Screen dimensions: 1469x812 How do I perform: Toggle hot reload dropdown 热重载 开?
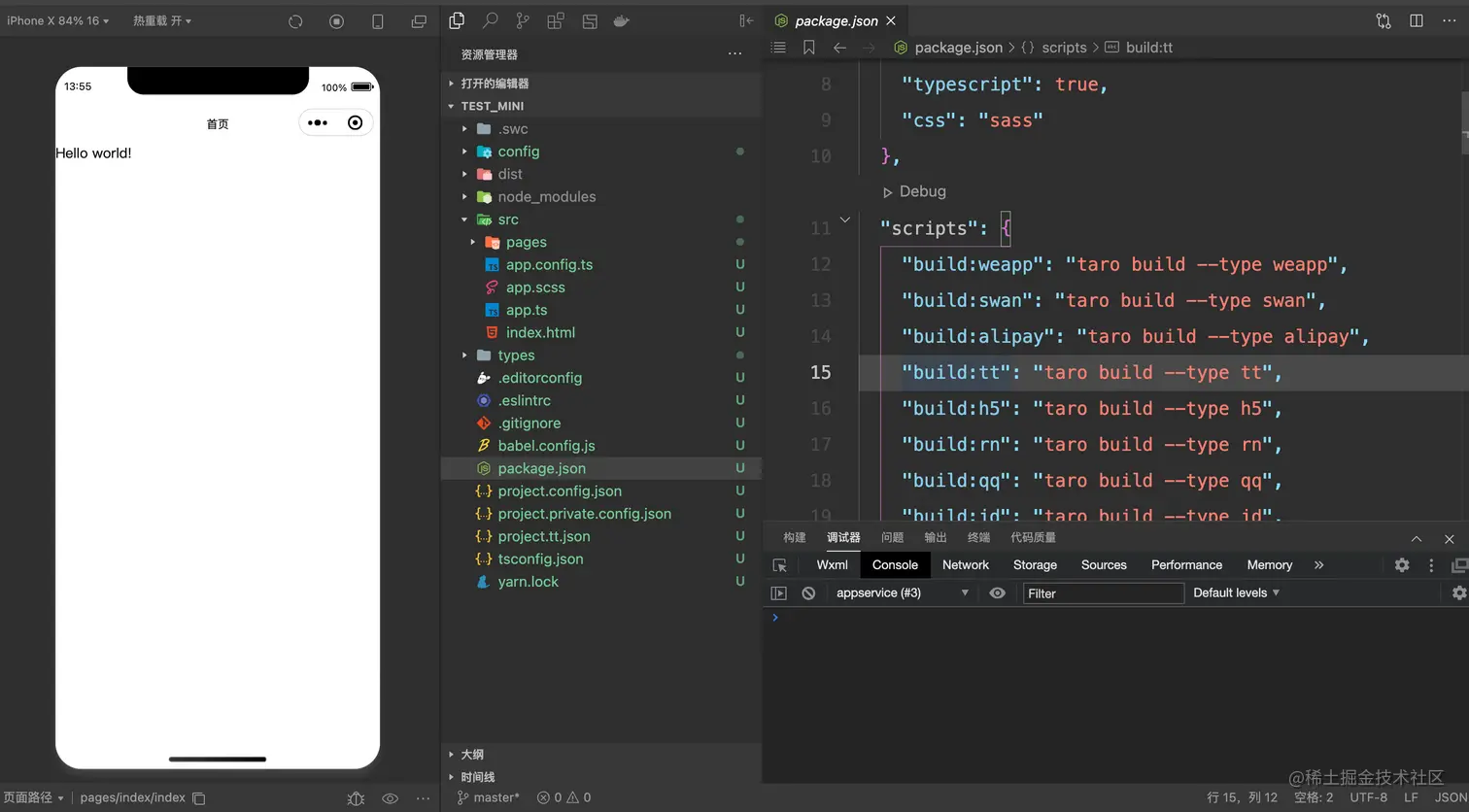coord(162,20)
